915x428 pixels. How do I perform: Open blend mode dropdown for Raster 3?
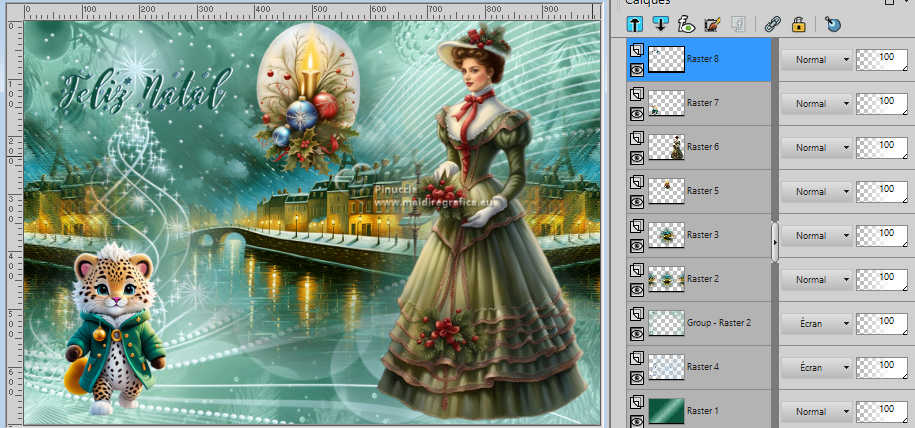[x=816, y=236]
